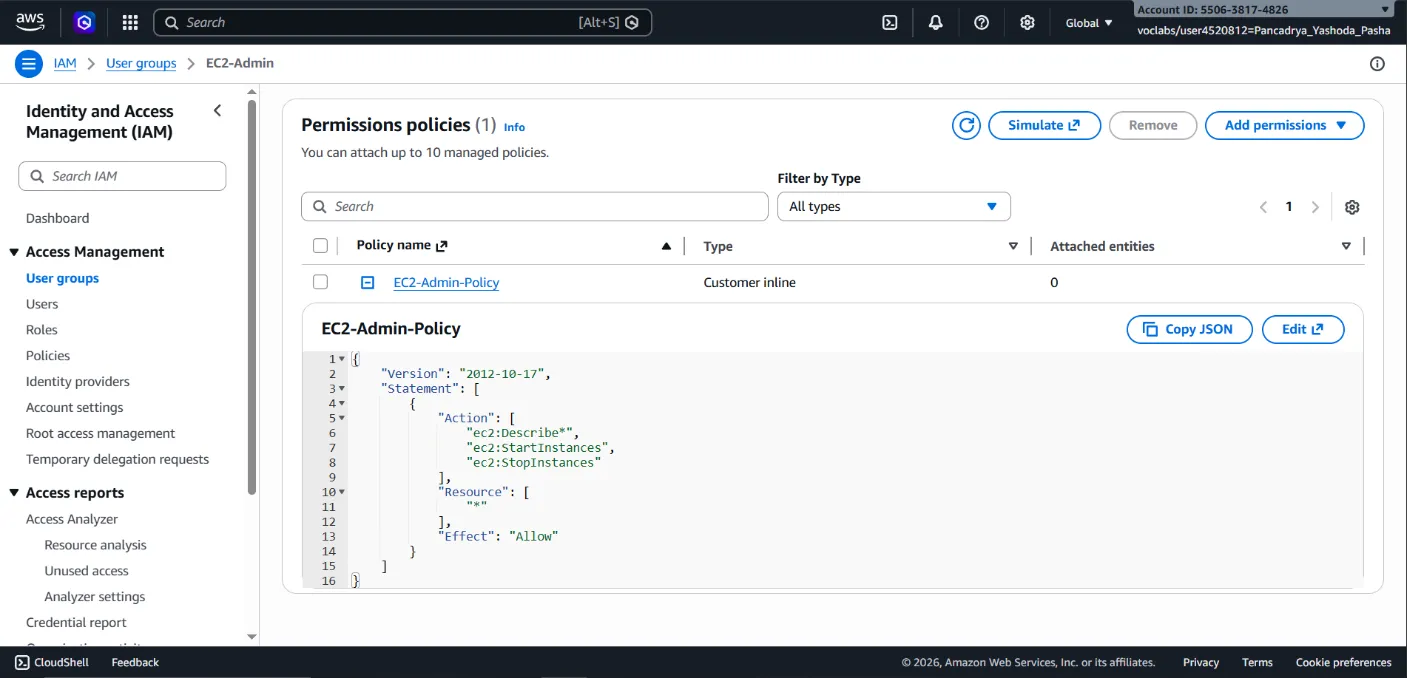Open Users in the sidebar
The height and width of the screenshot is (678, 1407).
point(42,304)
